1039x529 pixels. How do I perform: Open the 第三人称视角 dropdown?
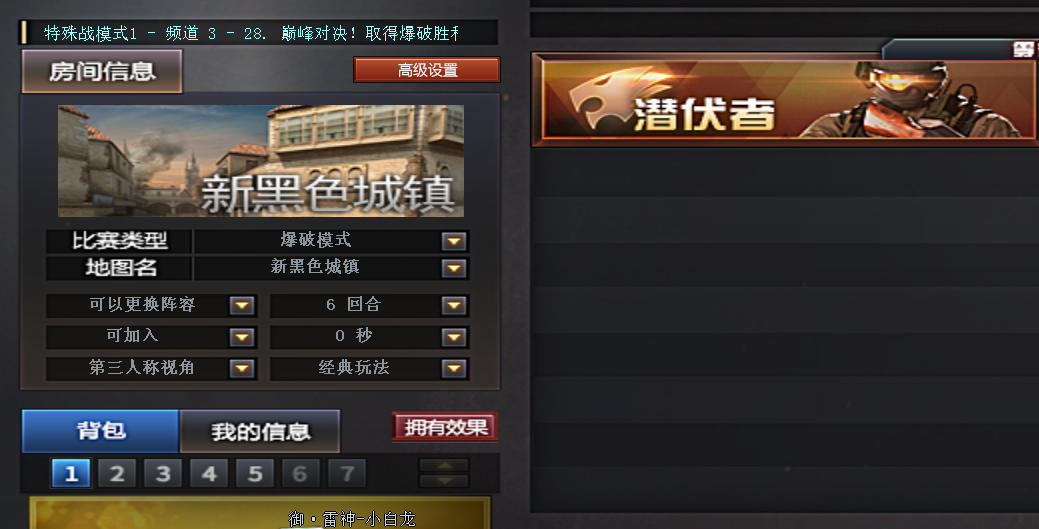coord(242,369)
